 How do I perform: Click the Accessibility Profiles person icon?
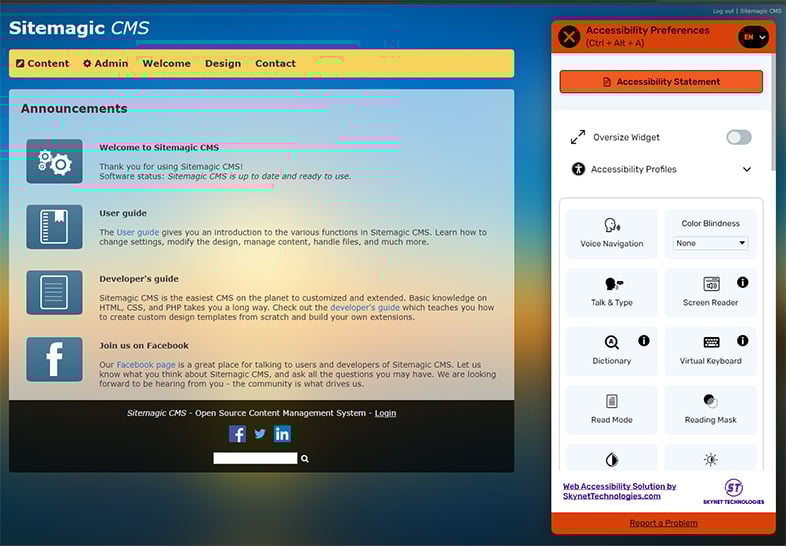[578, 169]
